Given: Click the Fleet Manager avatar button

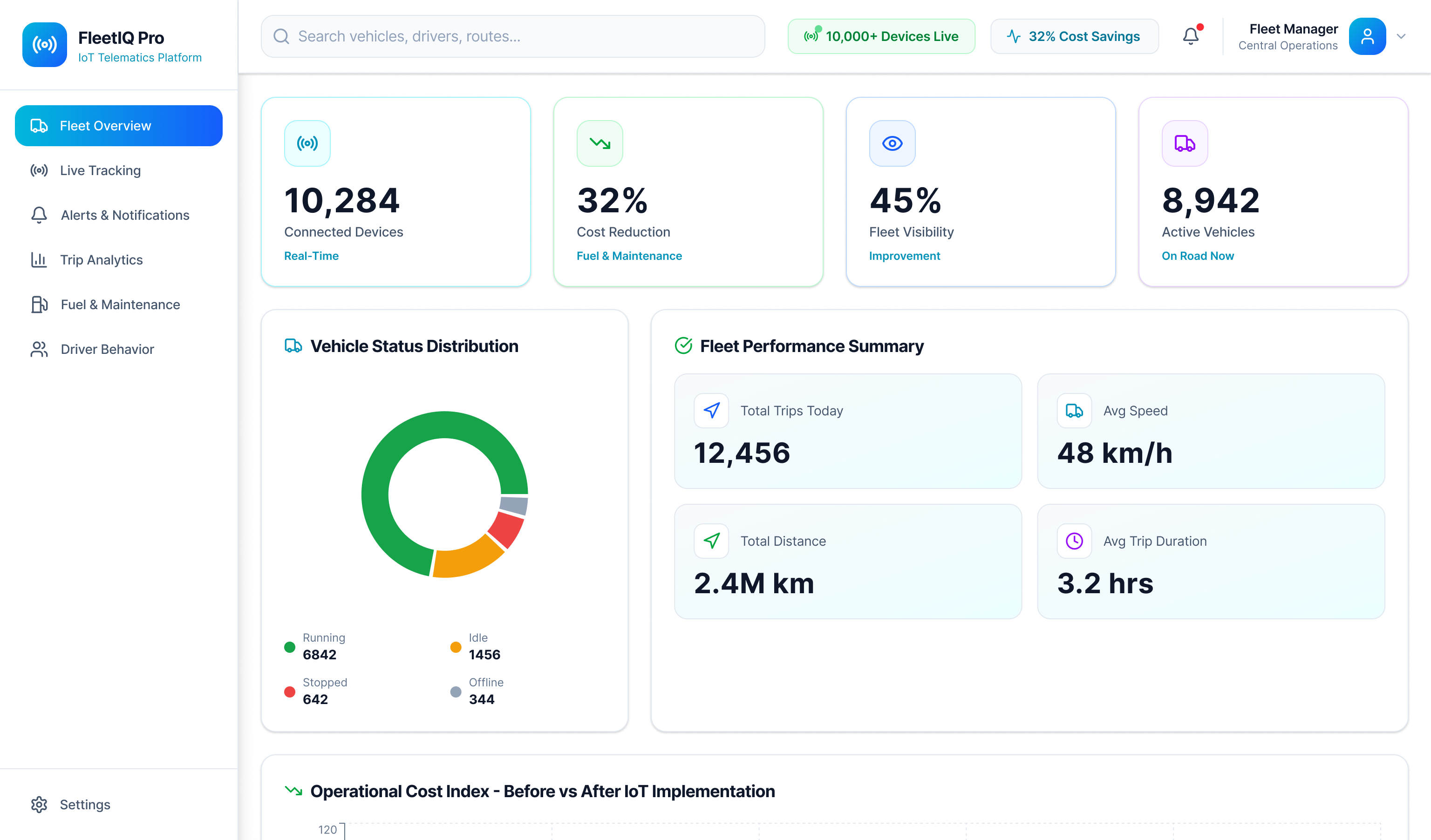Looking at the screenshot, I should tap(1367, 36).
